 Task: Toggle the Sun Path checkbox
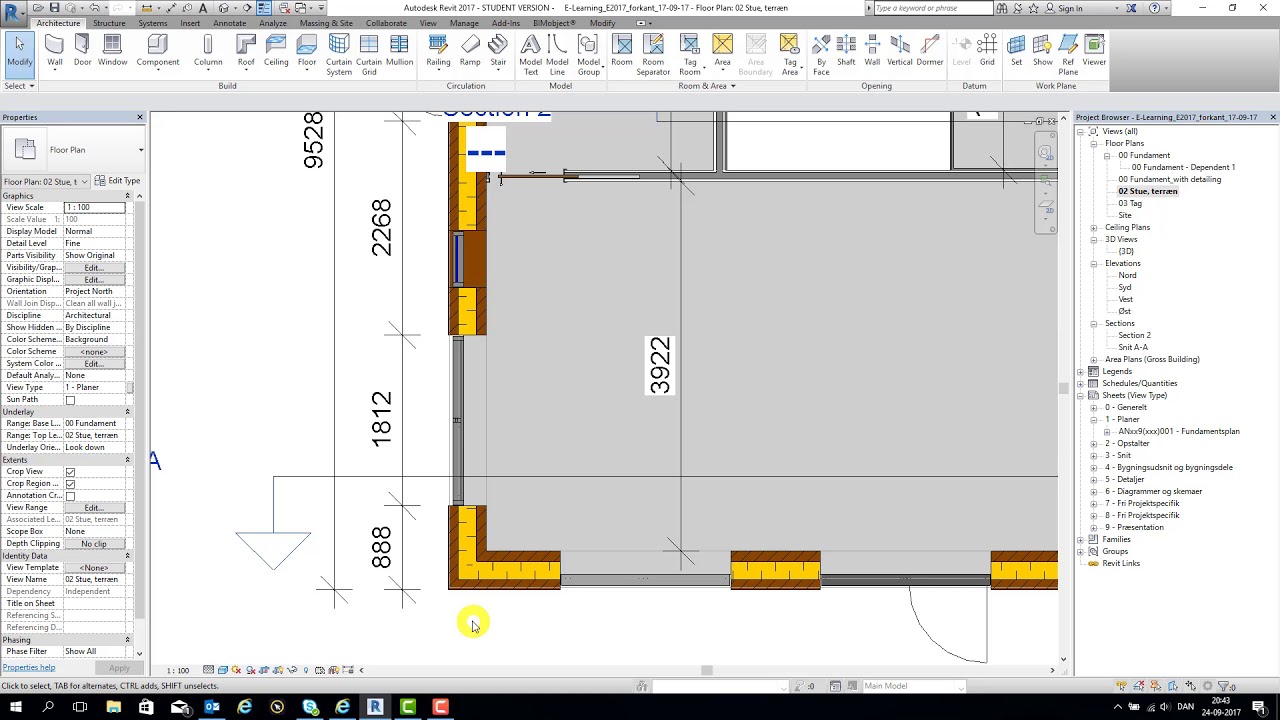[70, 400]
